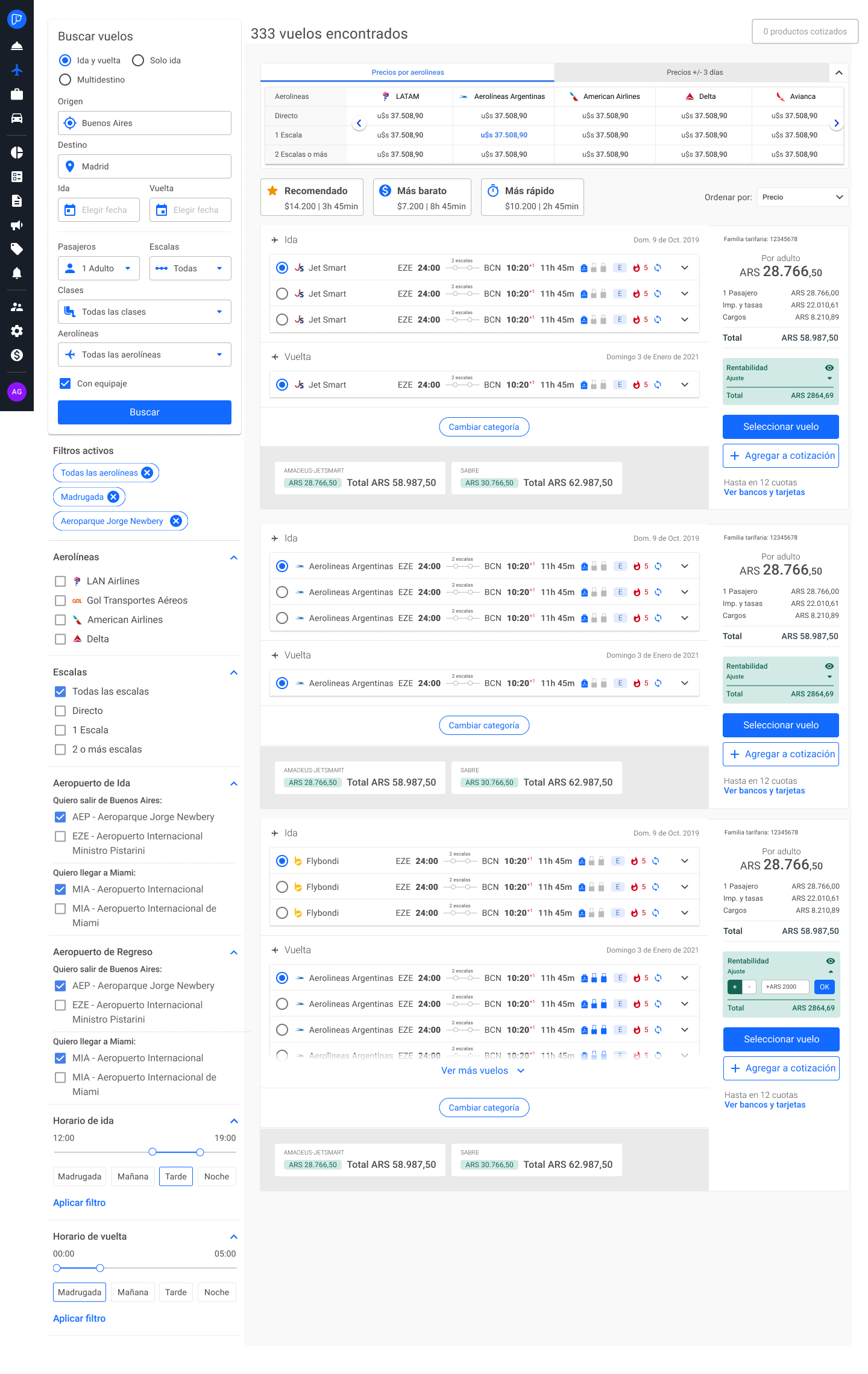
Task: Open the promotions megaphone sidebar icon
Action: (17, 225)
